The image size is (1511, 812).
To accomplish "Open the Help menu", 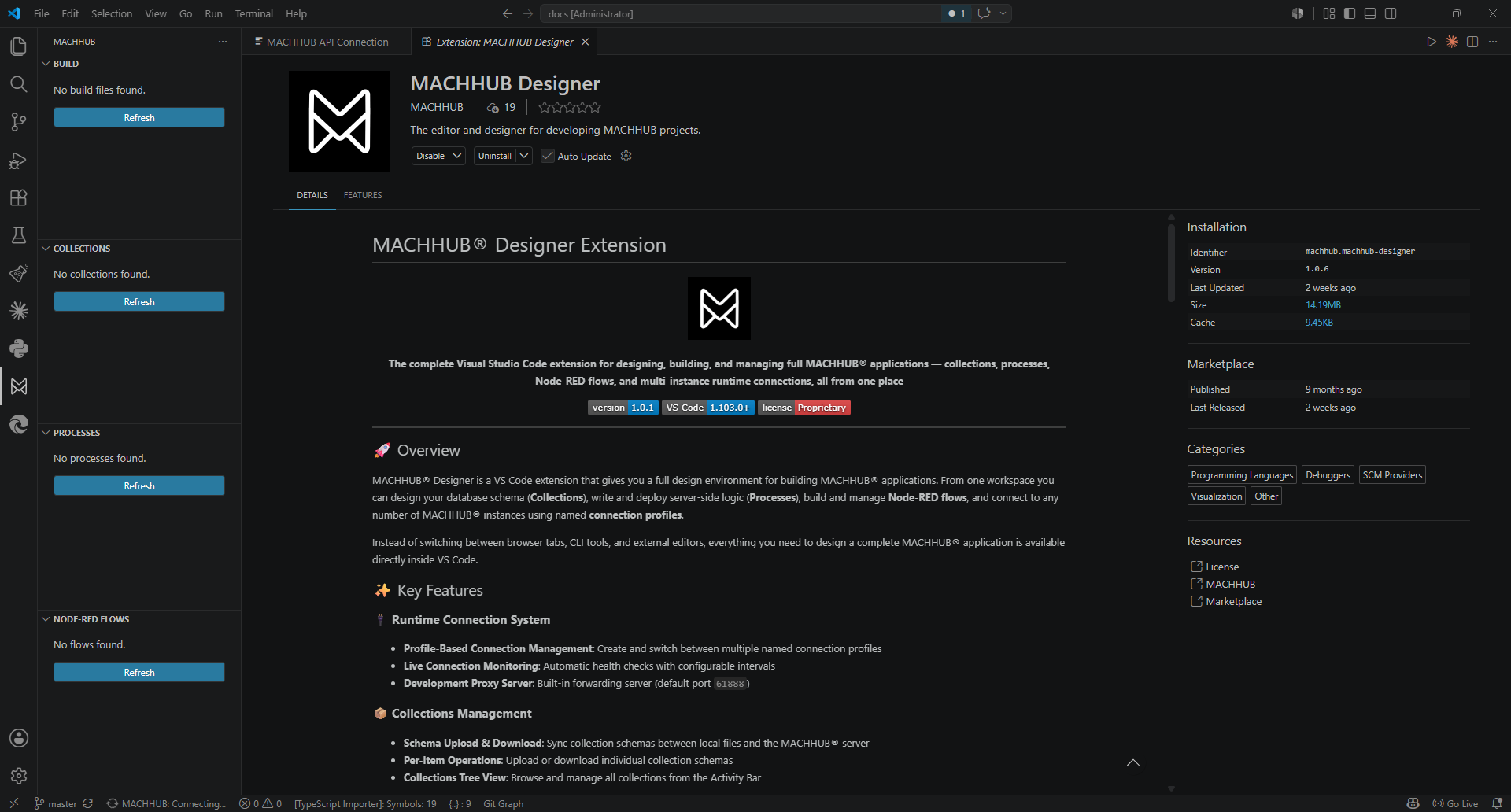I will pyautogui.click(x=296, y=13).
